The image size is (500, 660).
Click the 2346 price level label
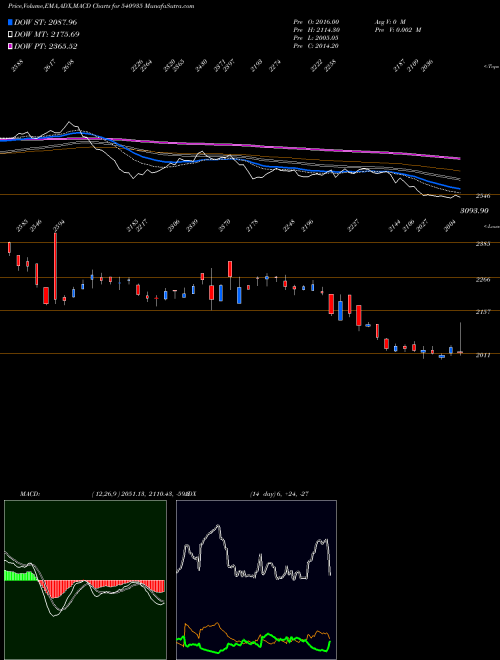click(x=483, y=196)
